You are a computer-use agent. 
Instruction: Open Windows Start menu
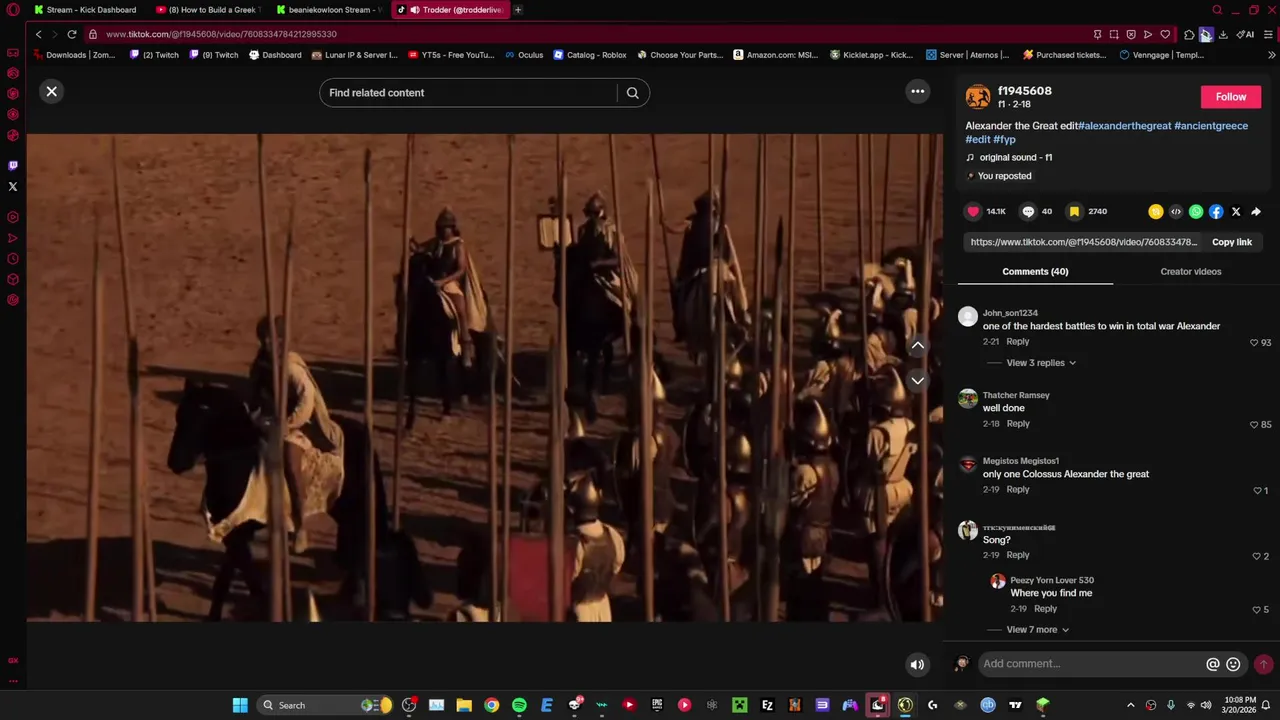point(240,705)
